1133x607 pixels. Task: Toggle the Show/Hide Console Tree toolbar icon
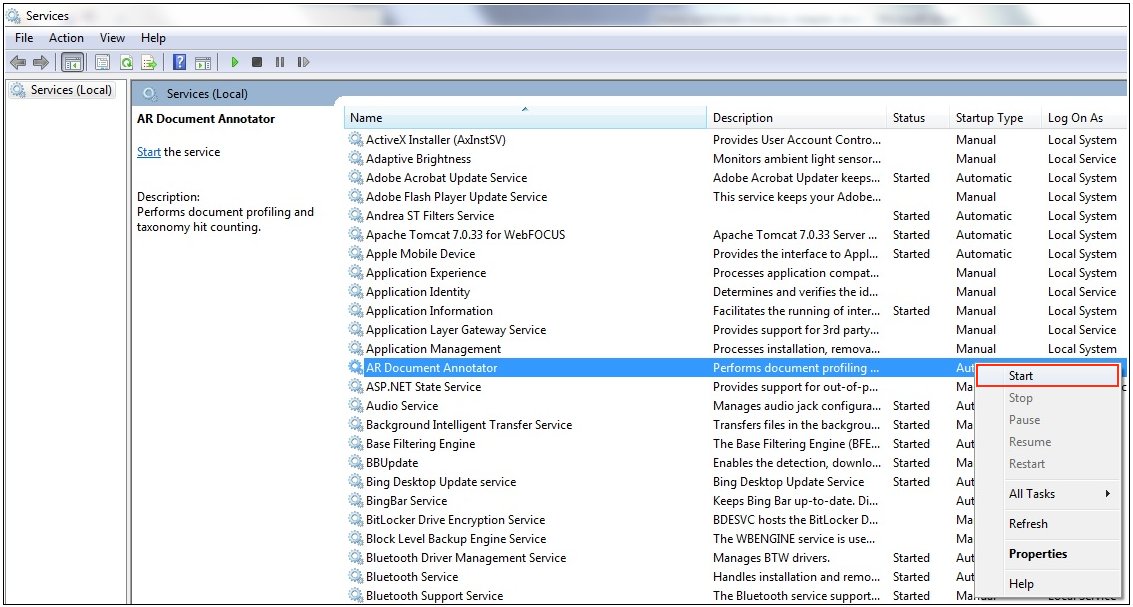72,63
